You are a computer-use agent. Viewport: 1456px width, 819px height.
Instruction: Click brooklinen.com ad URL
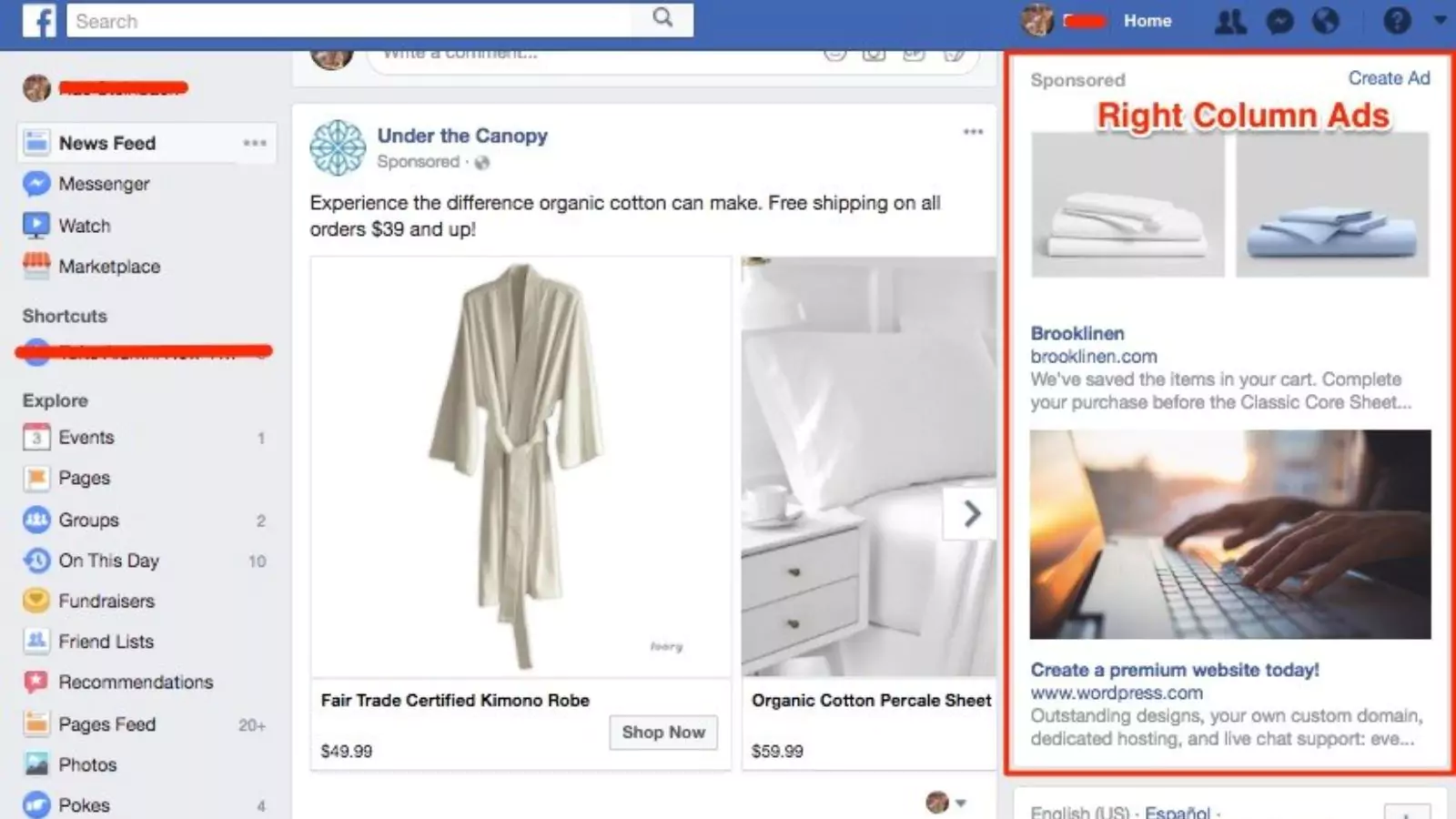coord(1094,357)
